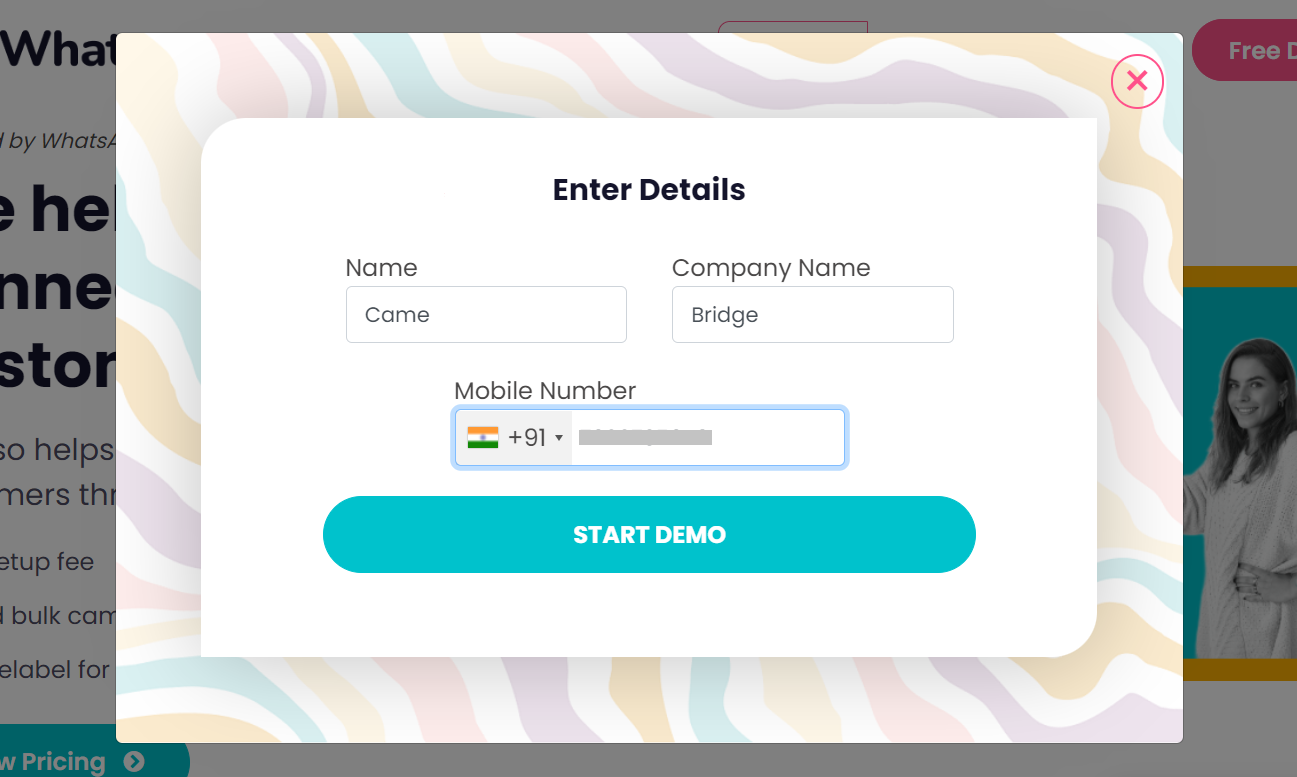The height and width of the screenshot is (777, 1297).
Task: Click the Company Name field with Bridge
Action: pyautogui.click(x=812, y=315)
